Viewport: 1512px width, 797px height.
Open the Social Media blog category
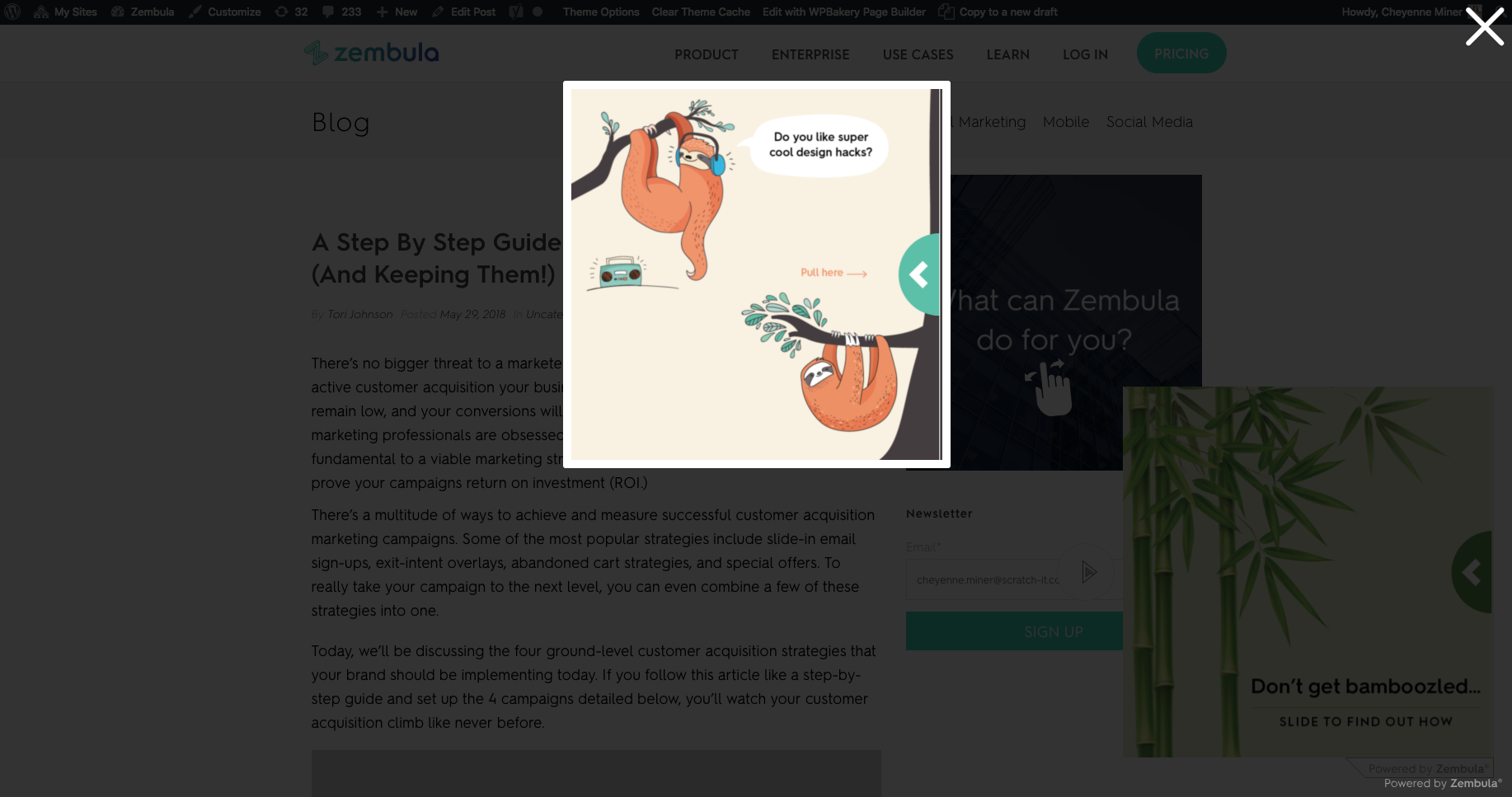[1149, 122]
